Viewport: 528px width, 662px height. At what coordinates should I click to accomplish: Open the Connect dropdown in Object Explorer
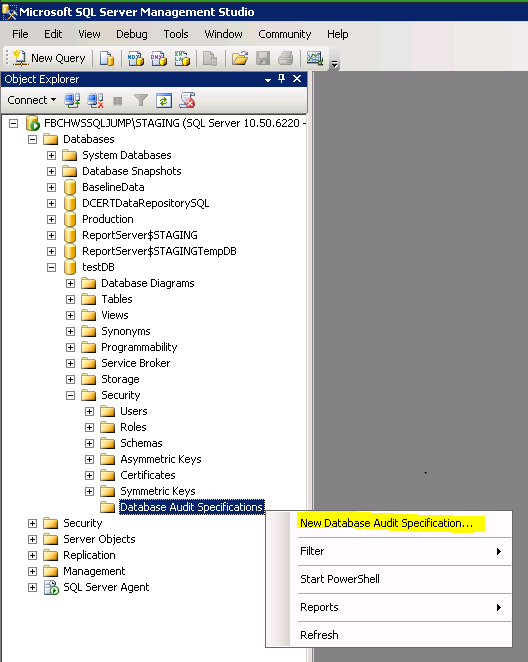(32, 100)
